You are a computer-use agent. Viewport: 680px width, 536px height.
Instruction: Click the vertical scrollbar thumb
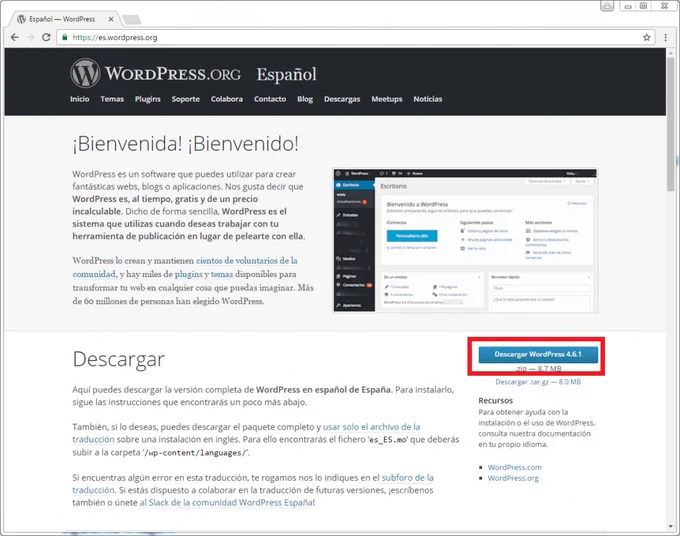click(x=670, y=124)
